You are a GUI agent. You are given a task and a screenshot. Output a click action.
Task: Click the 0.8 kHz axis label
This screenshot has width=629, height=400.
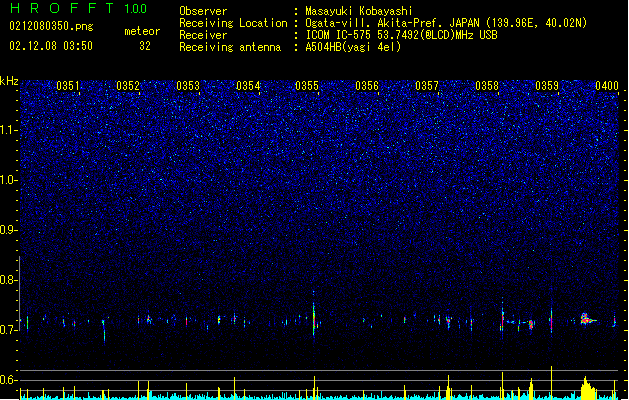tap(9, 280)
